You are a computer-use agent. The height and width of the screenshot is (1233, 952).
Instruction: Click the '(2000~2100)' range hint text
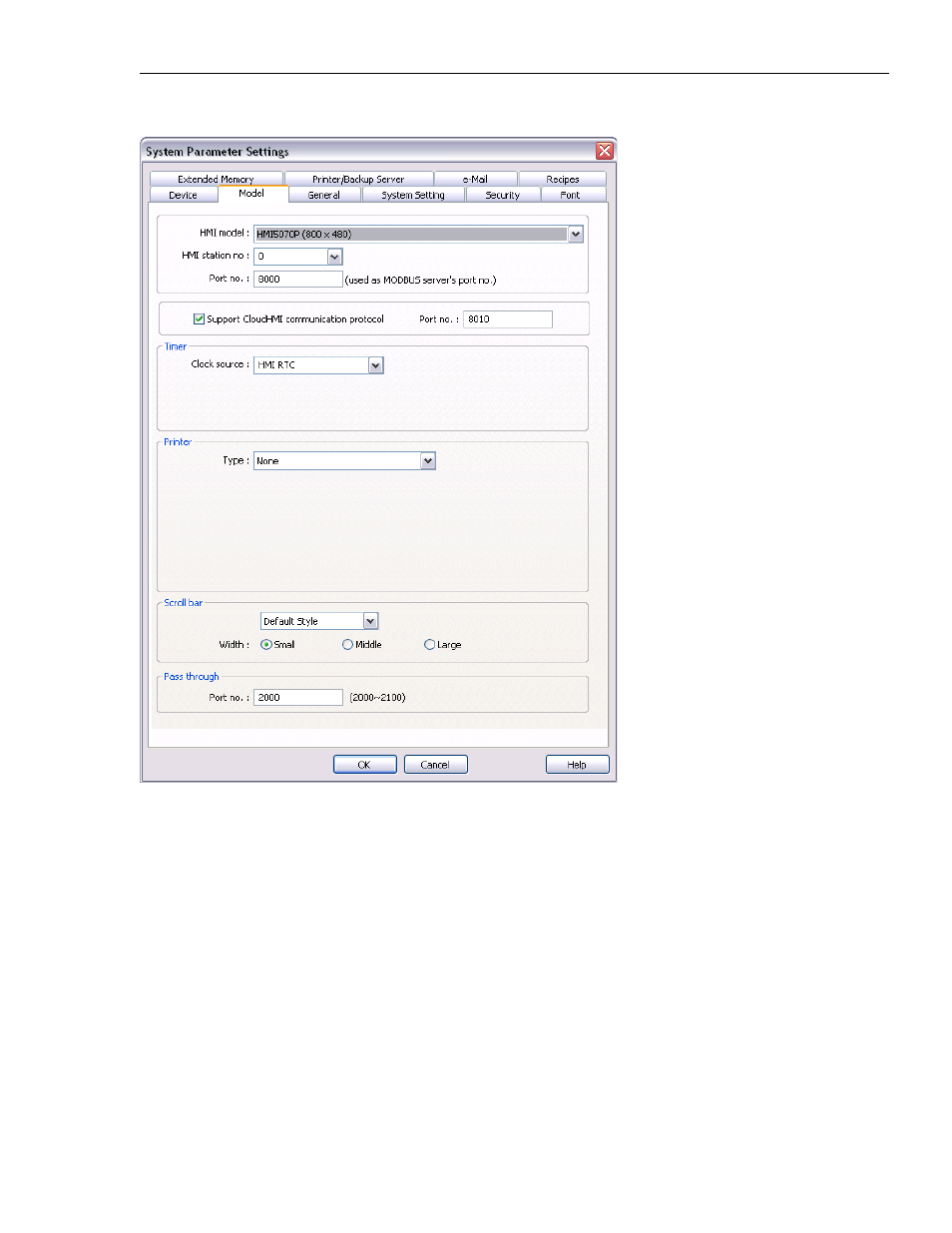coord(378,698)
